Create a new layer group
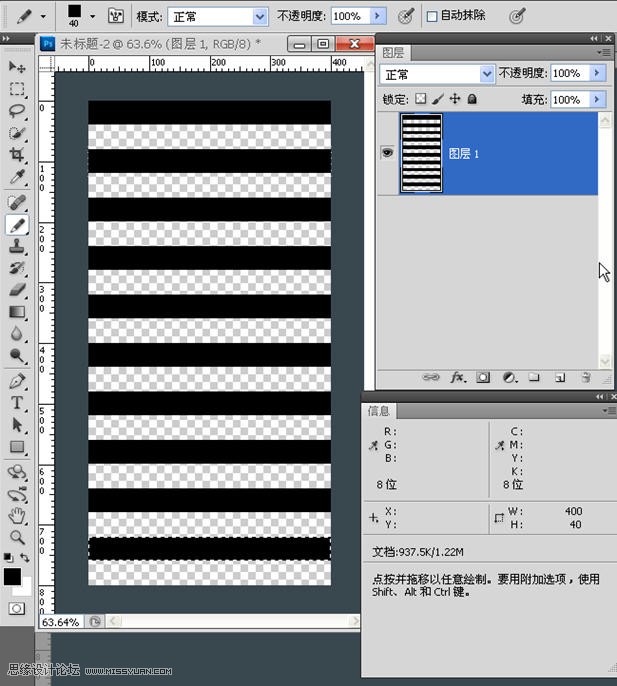 pos(534,378)
